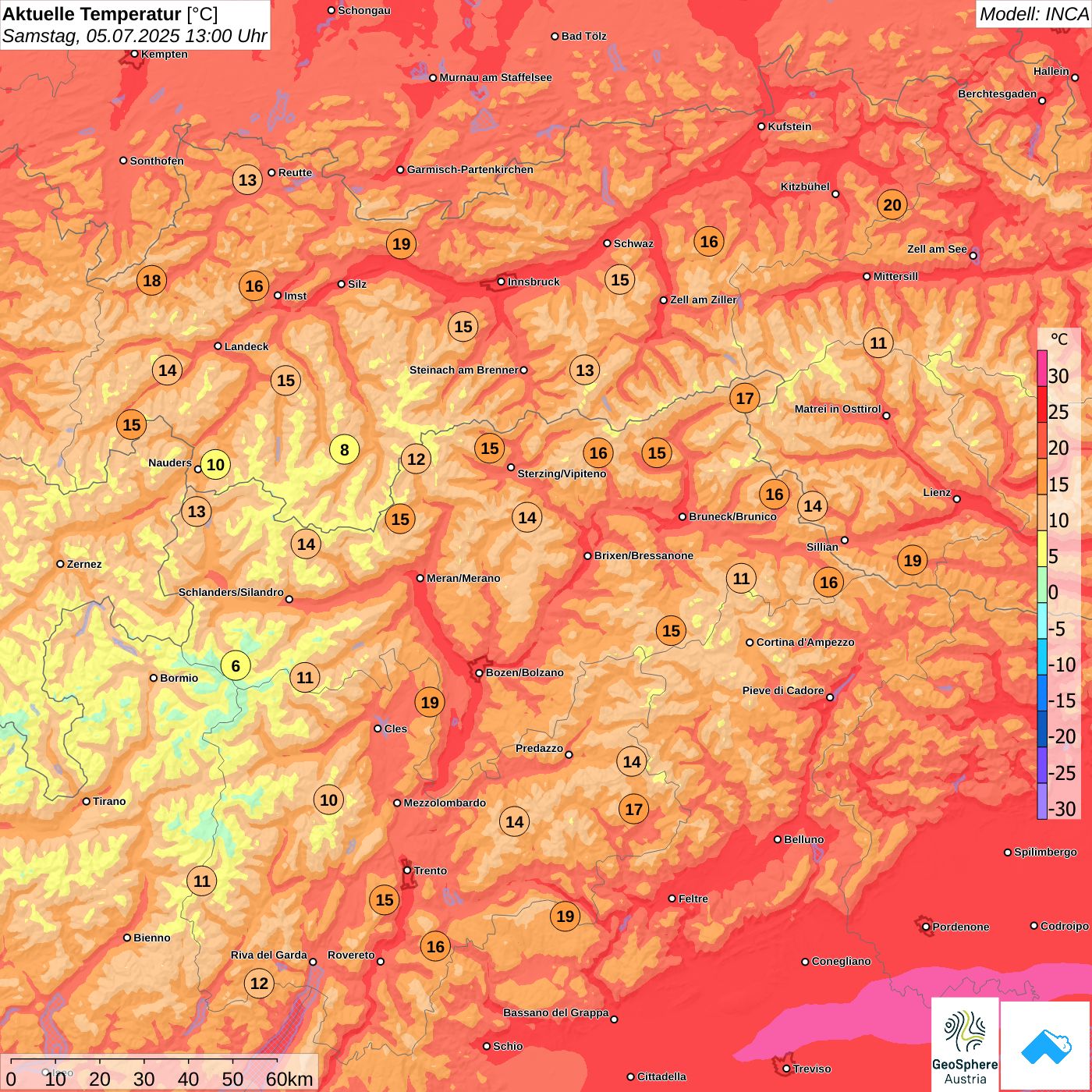
Task: Click the Trento city label
Action: [431, 870]
